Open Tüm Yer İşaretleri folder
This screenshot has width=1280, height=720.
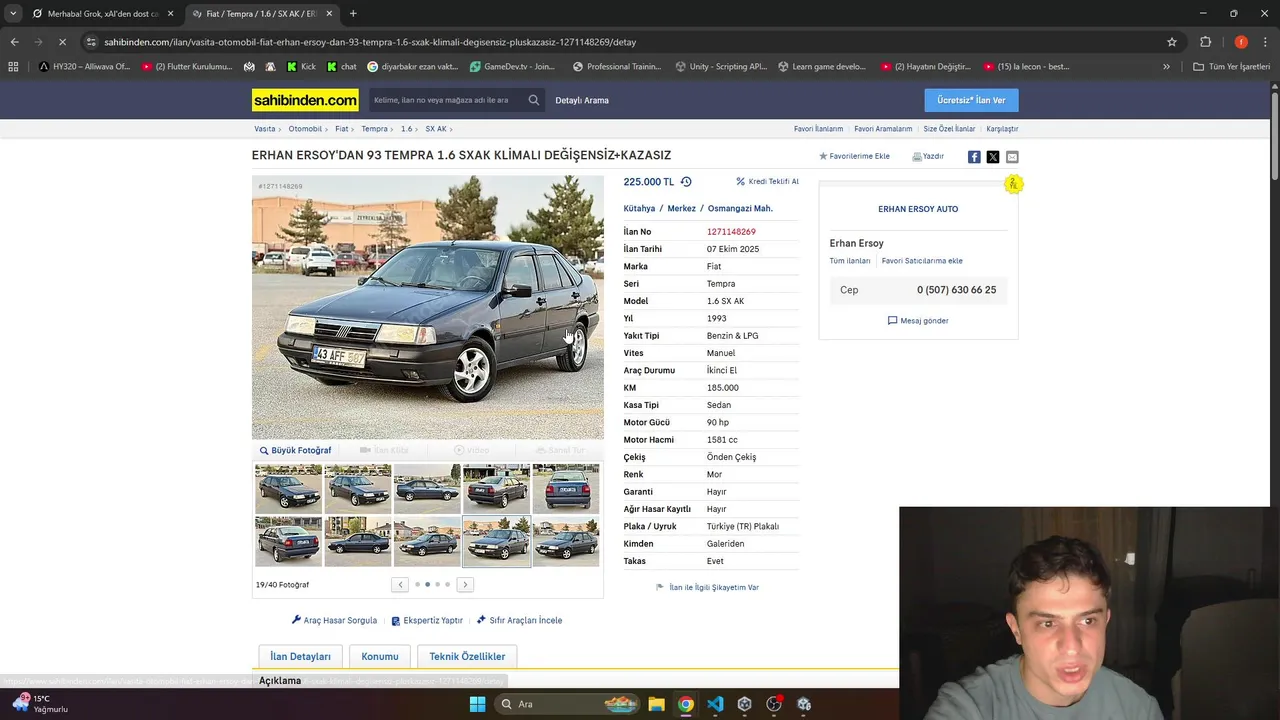click(1232, 67)
